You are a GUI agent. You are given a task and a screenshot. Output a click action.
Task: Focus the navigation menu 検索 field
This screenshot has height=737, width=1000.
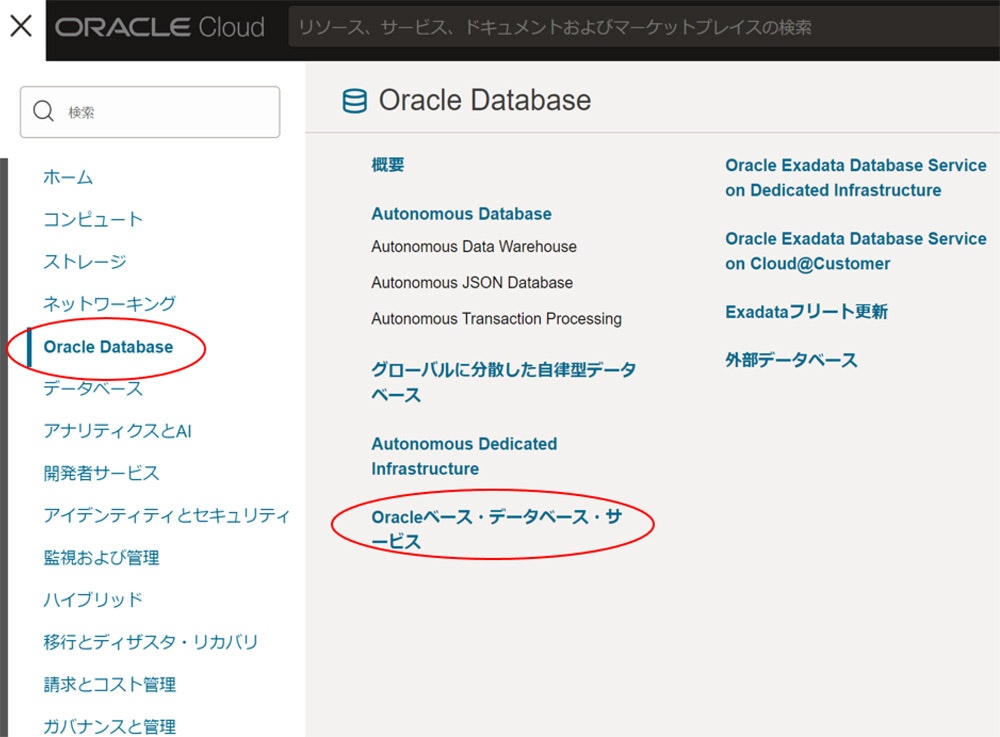[x=150, y=112]
